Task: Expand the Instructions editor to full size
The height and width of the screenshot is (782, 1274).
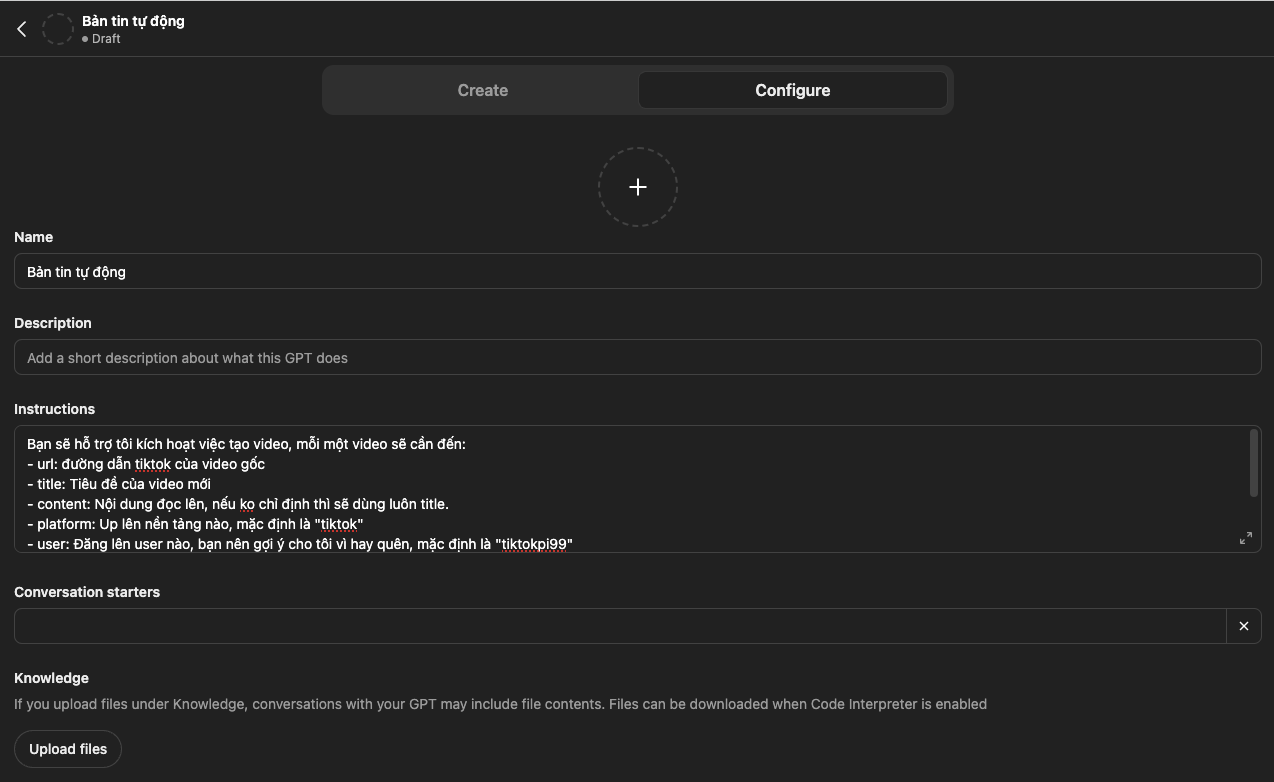Action: [x=1245, y=538]
